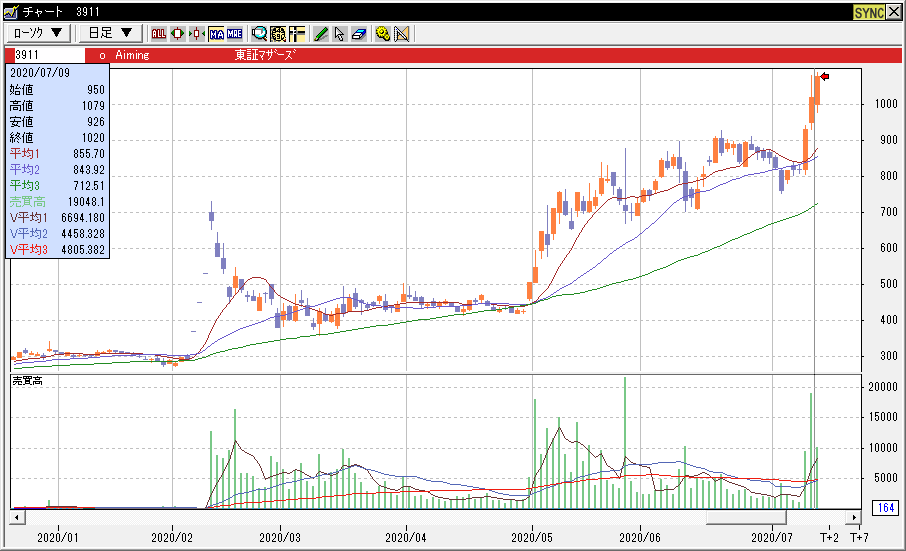Click the drafting compass tool icon
The image size is (906, 551).
(402, 33)
